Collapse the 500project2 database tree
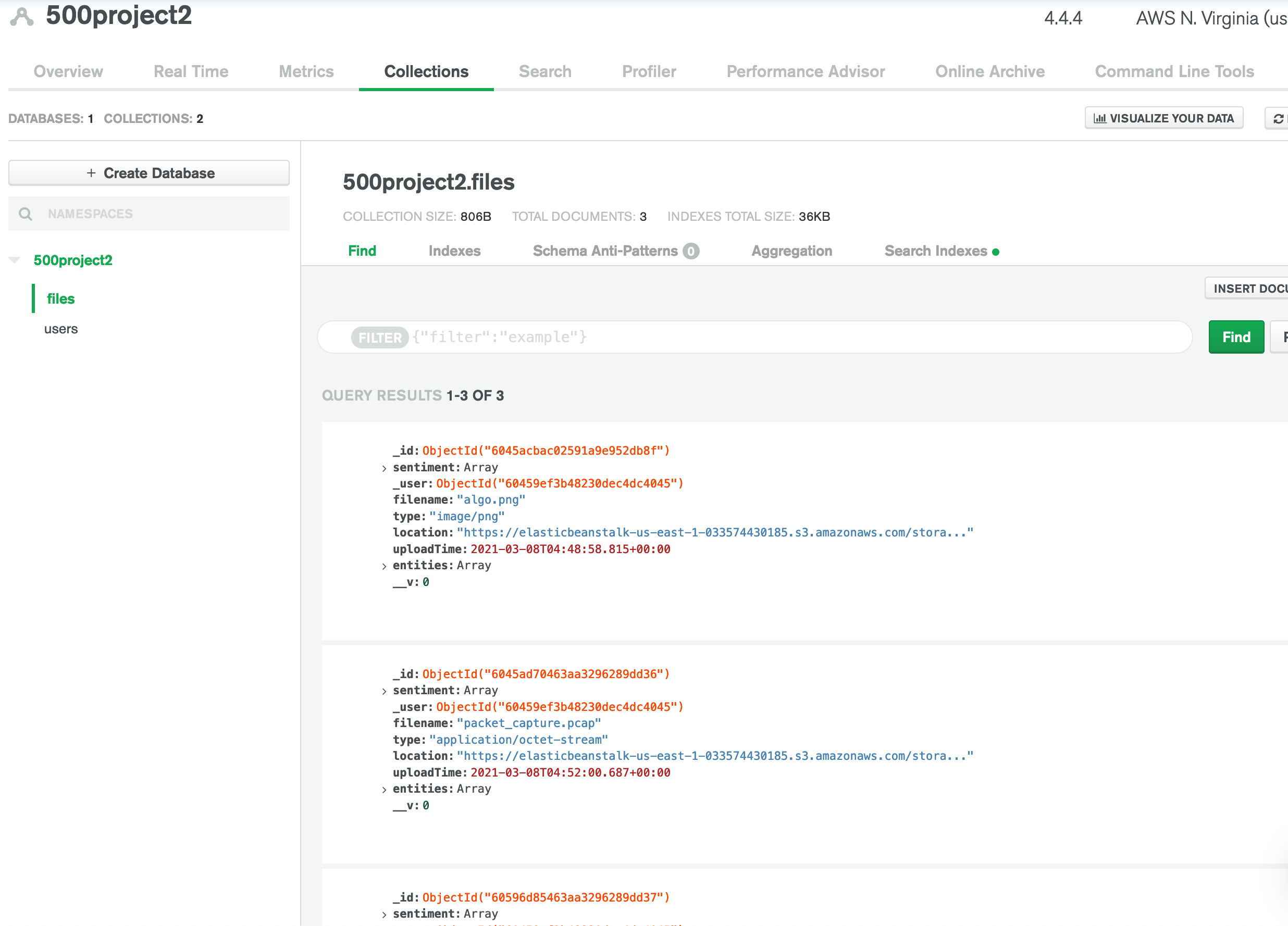 pyautogui.click(x=15, y=260)
